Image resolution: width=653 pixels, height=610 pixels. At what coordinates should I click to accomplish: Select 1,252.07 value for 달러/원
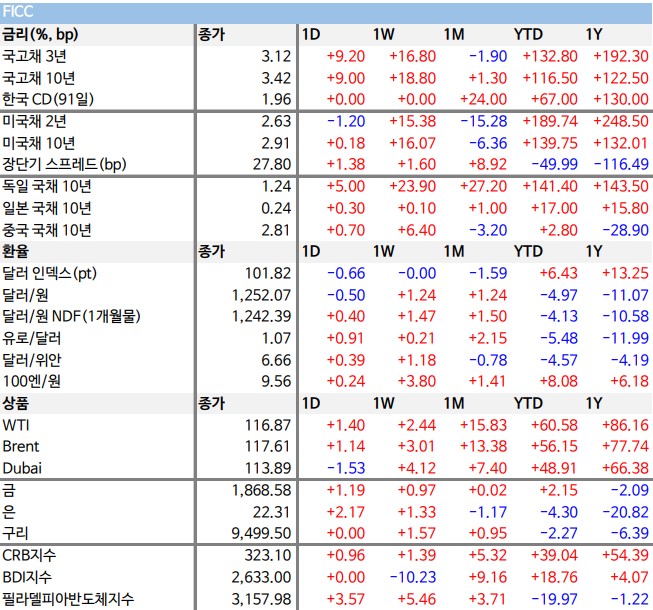pyautogui.click(x=261, y=295)
